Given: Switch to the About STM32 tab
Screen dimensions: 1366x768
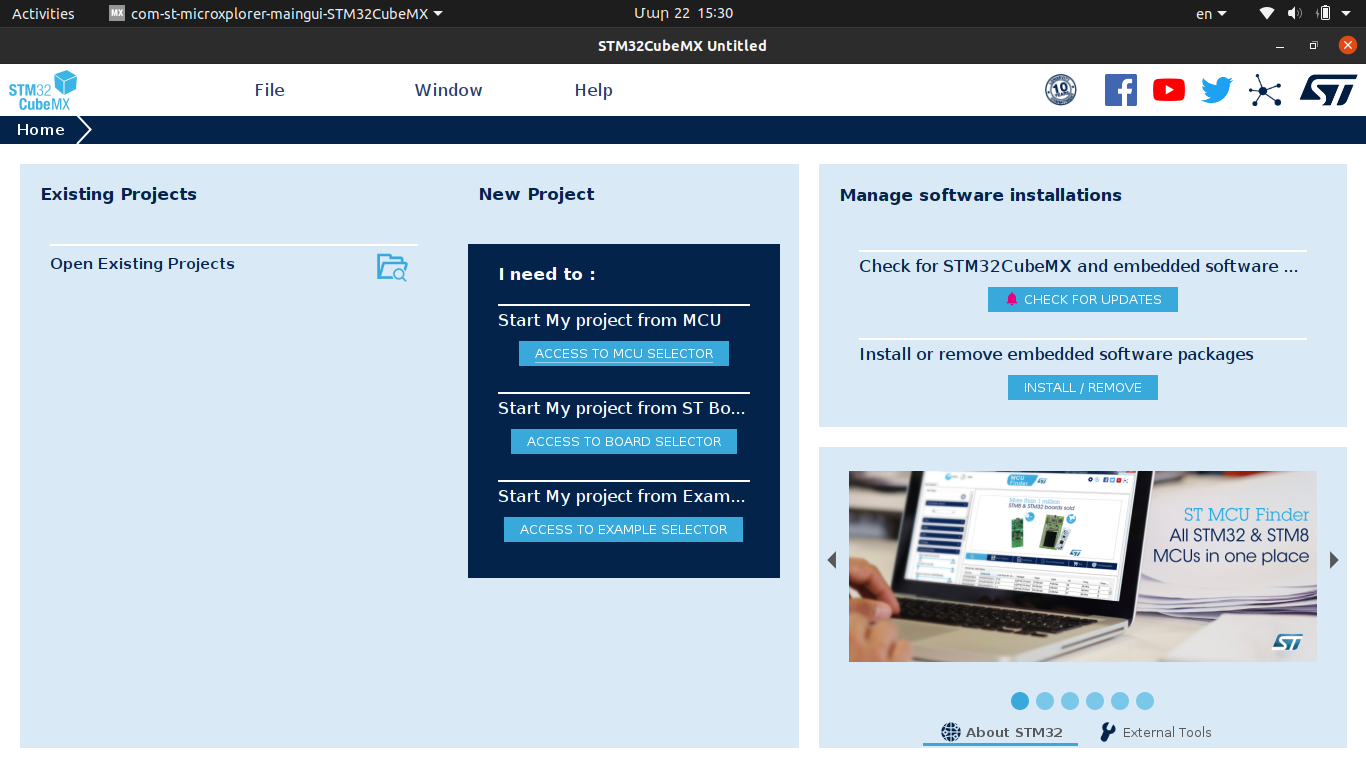Looking at the screenshot, I should [x=1001, y=732].
